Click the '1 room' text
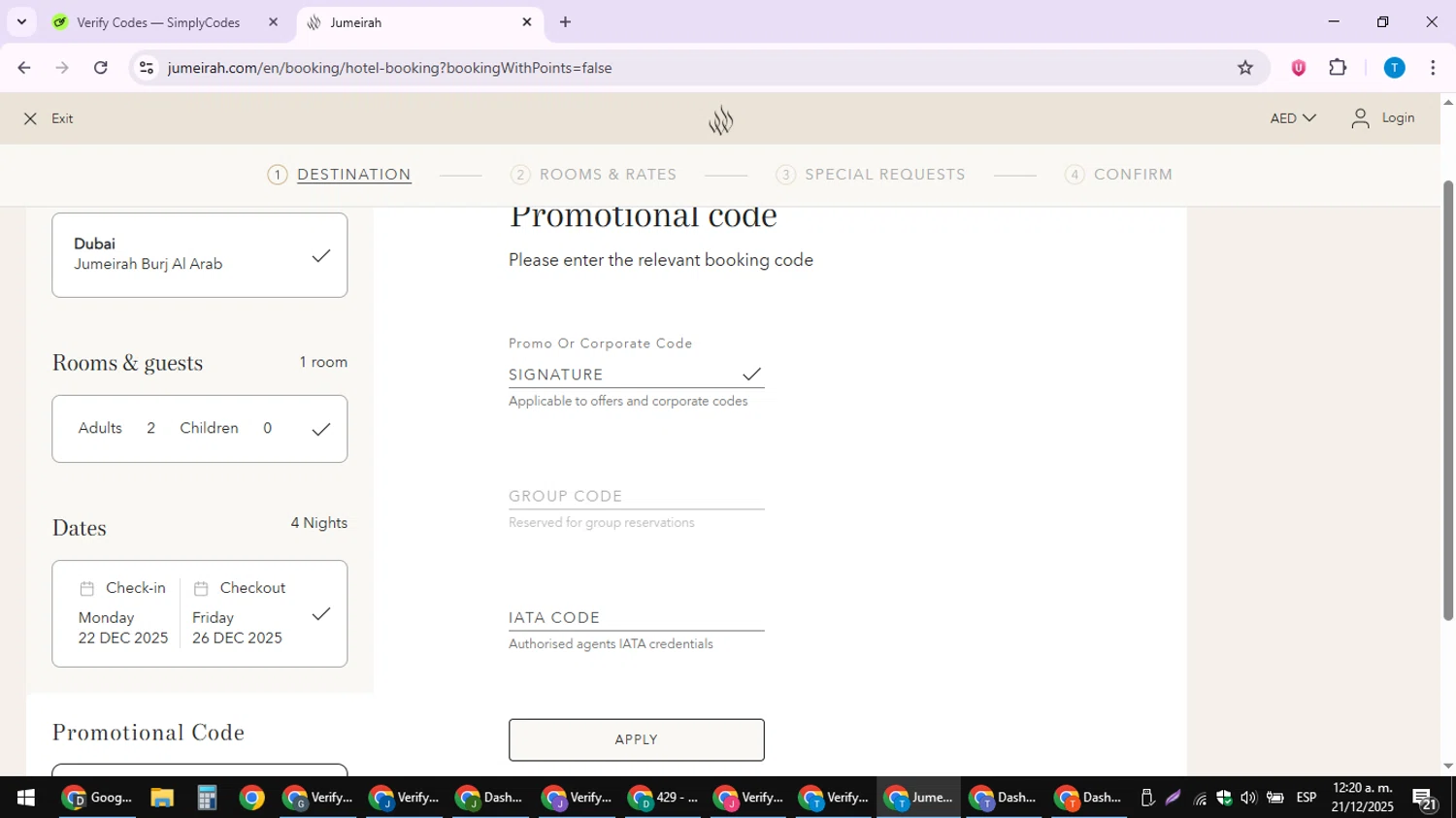 [x=323, y=362]
